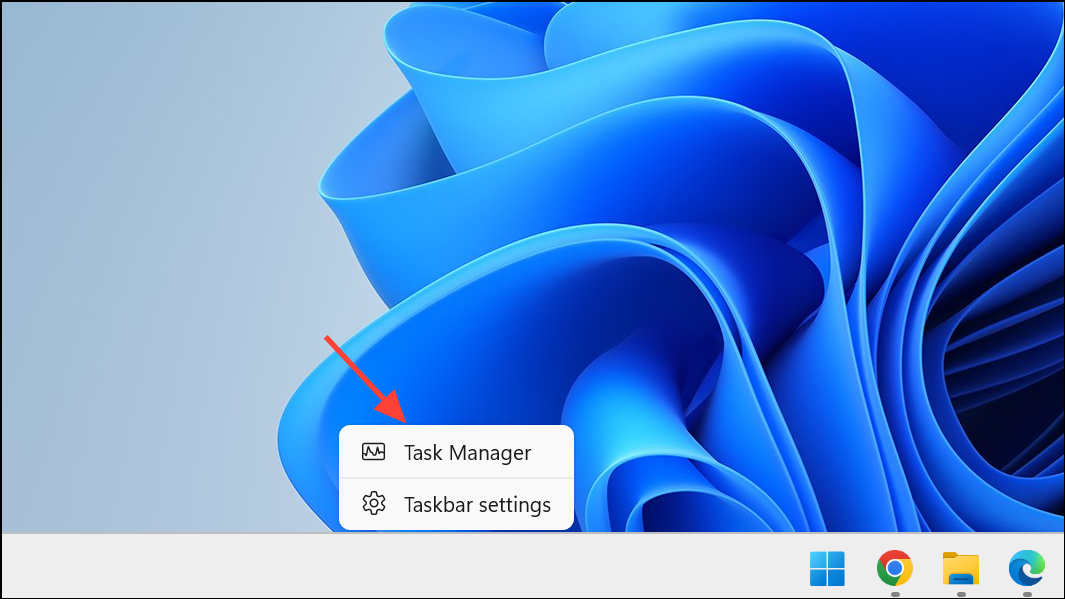The image size is (1065, 599).
Task: Click the Task Manager performance graph icon
Action: coord(374,452)
